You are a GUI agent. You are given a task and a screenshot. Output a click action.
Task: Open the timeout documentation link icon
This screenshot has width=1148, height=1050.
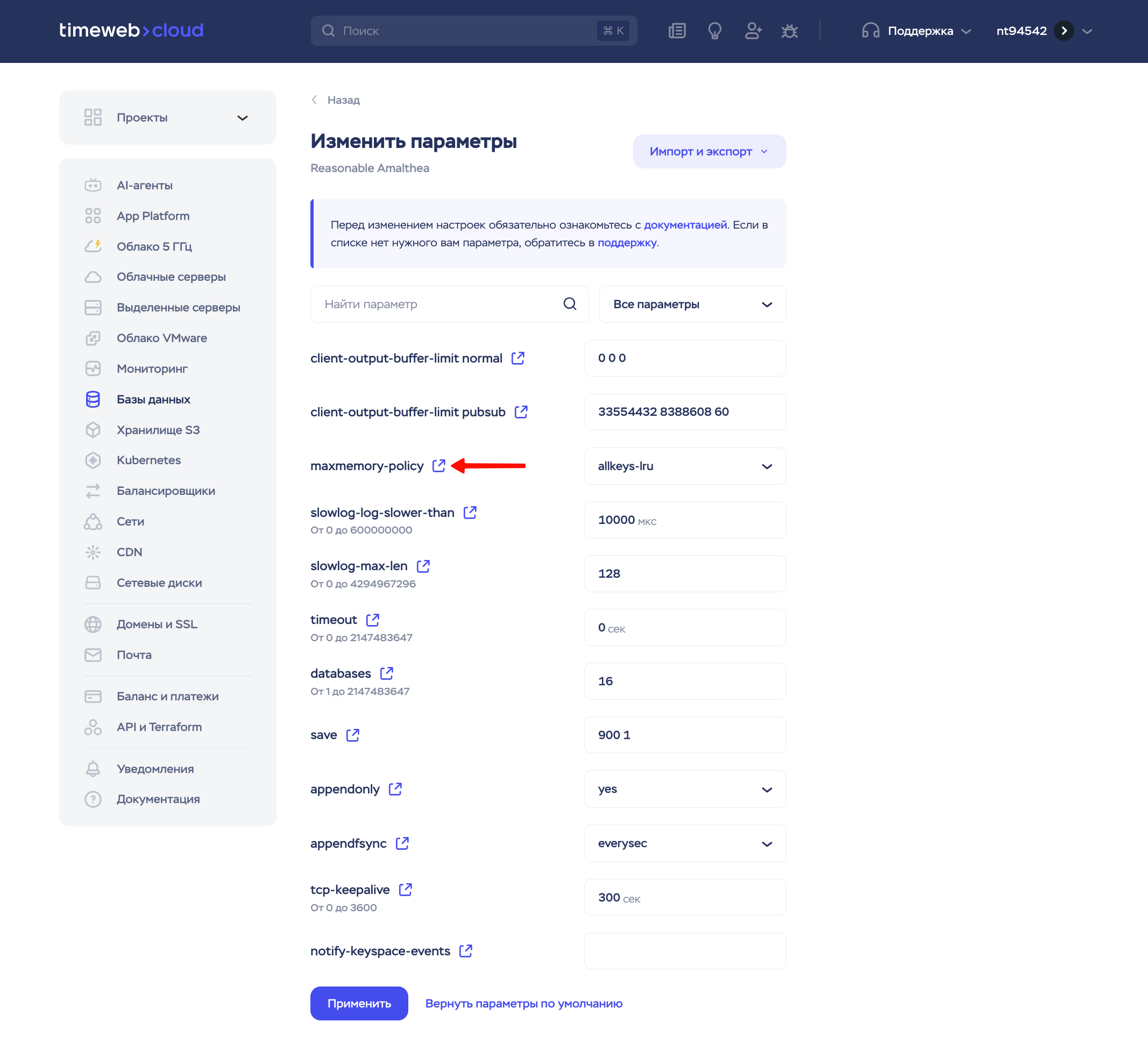(372, 620)
